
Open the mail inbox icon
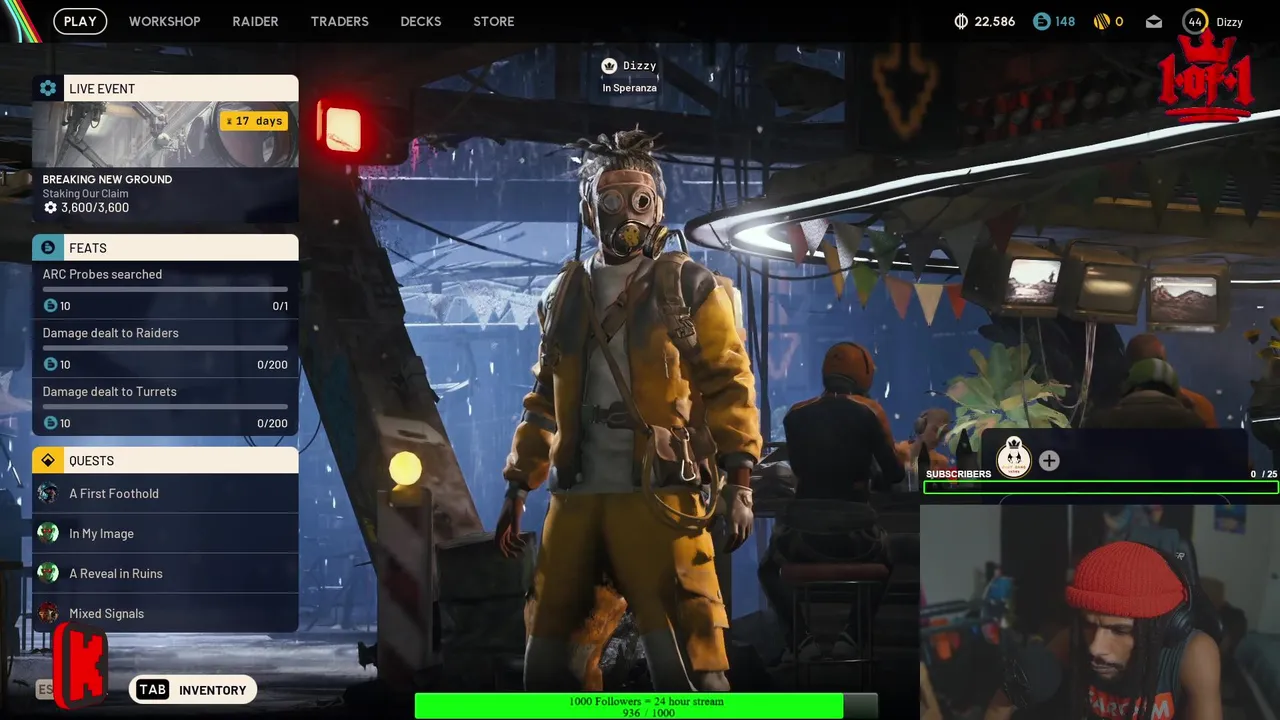point(1154,21)
